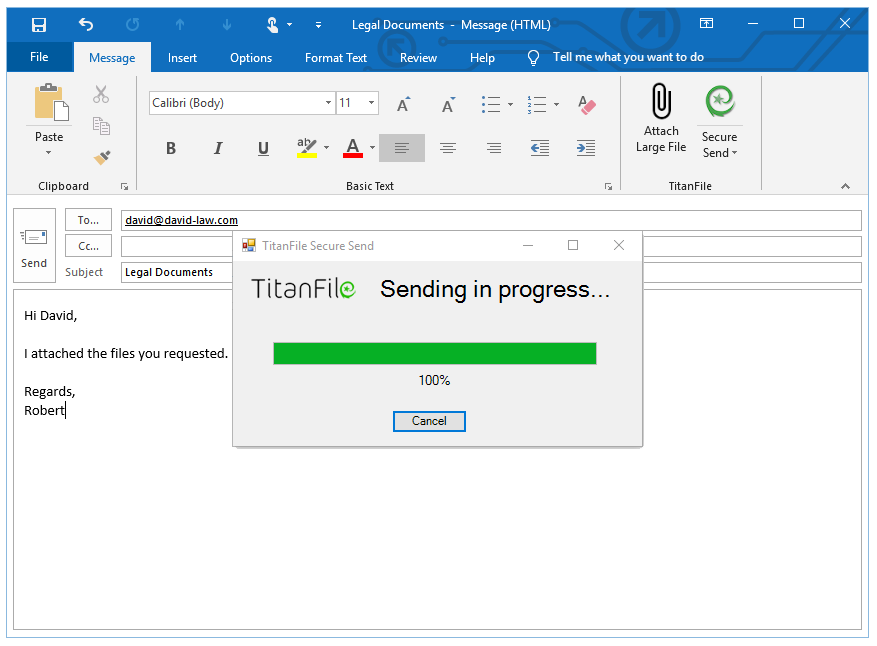Image resolution: width=877 pixels, height=646 pixels.
Task: Toggle the bulleted list
Action: click(491, 103)
